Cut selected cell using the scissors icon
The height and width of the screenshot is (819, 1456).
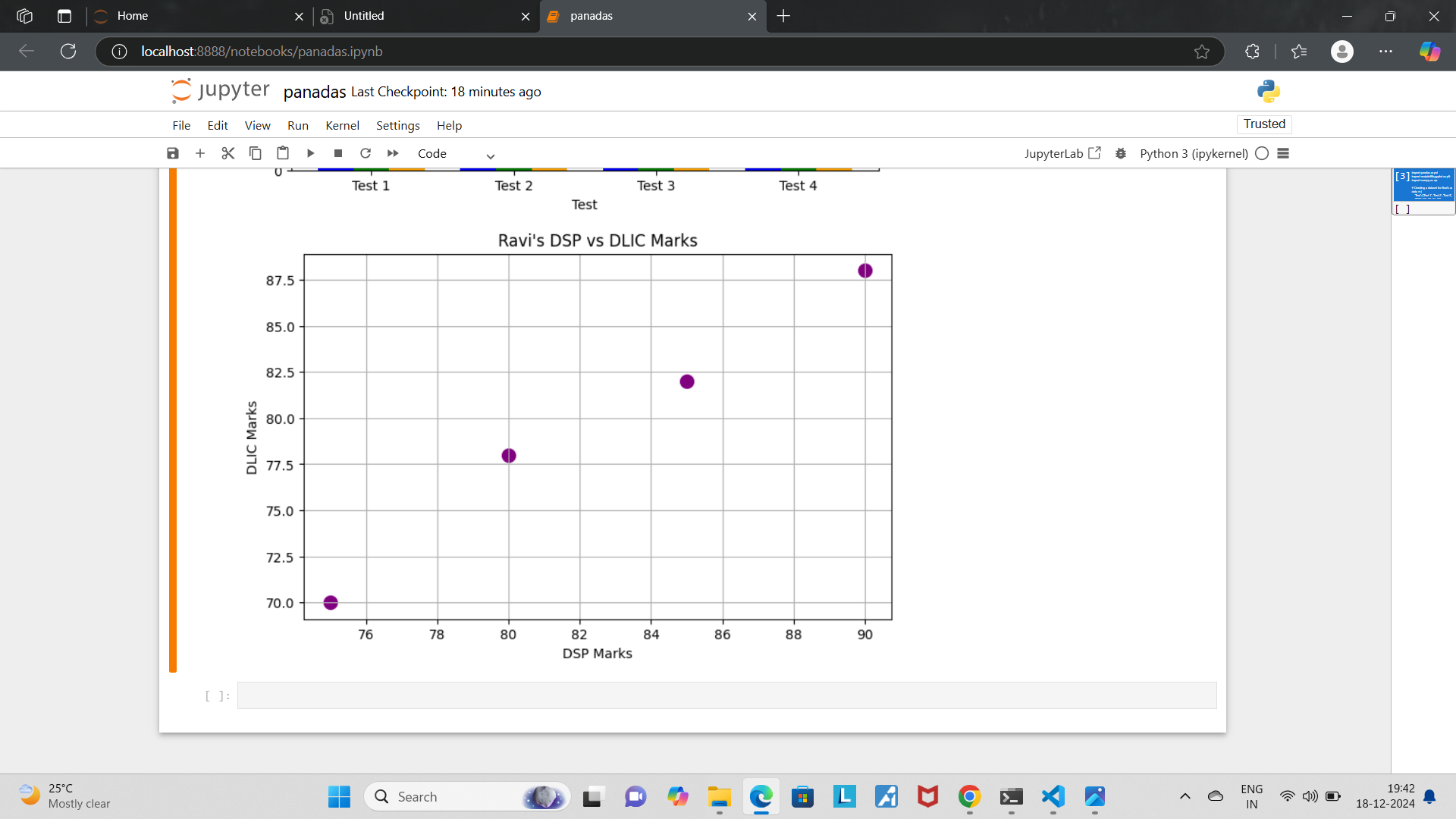(227, 153)
